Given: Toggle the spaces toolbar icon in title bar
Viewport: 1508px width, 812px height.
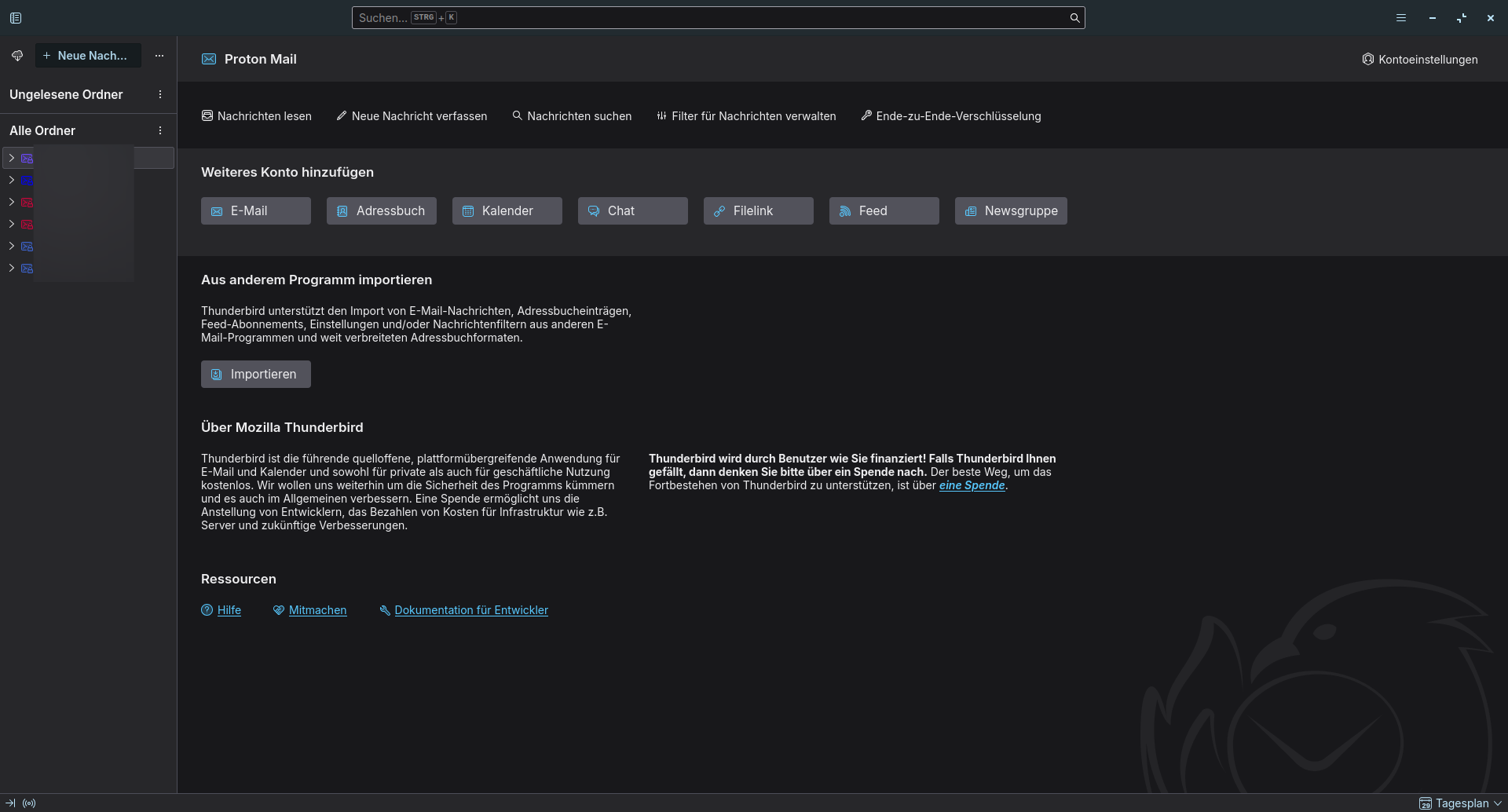Looking at the screenshot, I should [x=16, y=18].
